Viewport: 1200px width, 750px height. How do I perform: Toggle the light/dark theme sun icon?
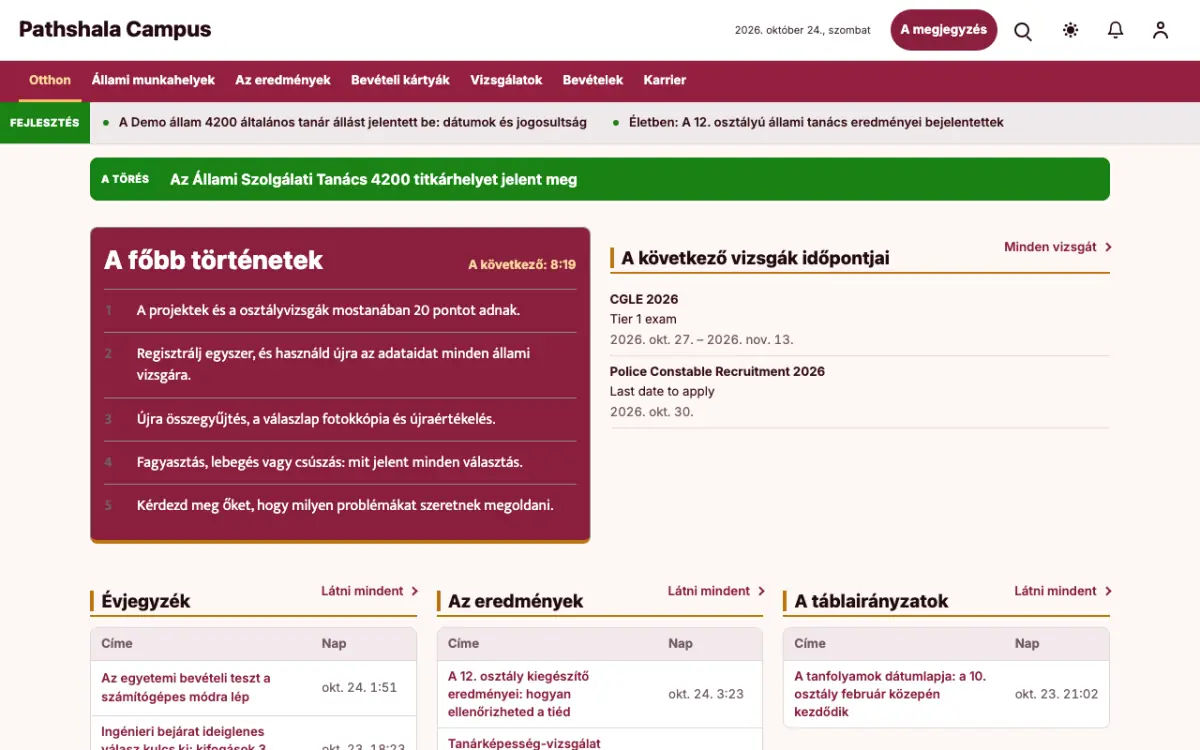(x=1071, y=30)
